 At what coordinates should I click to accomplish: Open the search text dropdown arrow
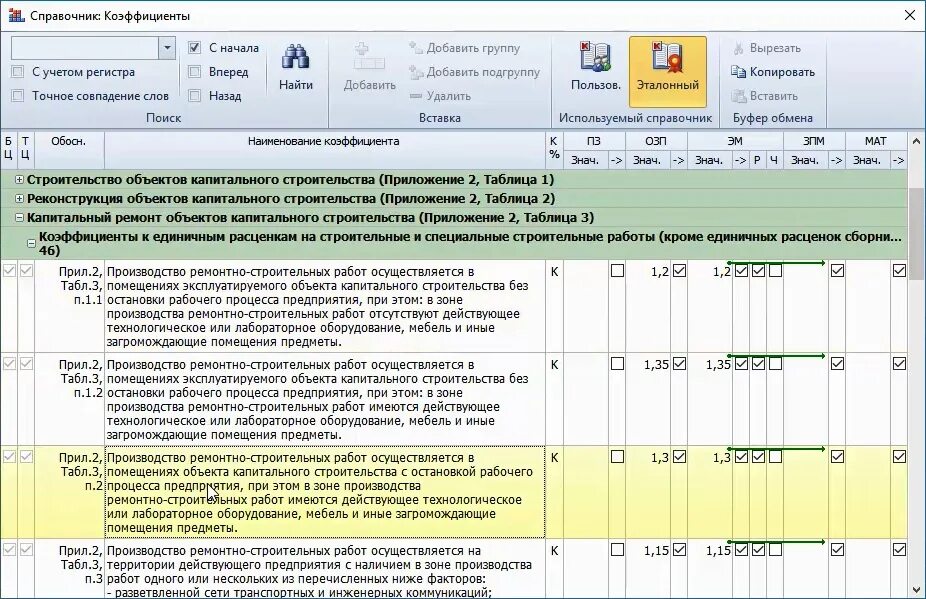(167, 48)
